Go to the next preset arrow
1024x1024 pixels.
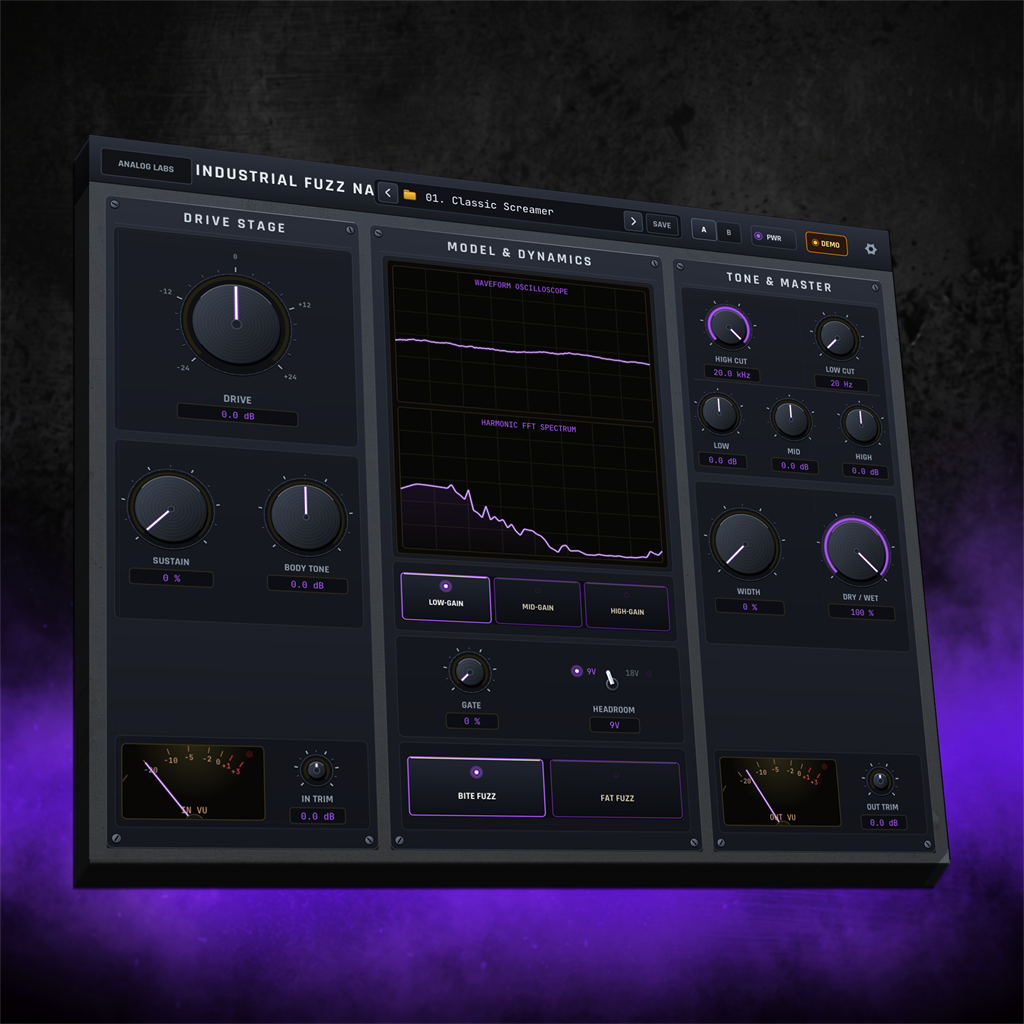click(x=633, y=221)
